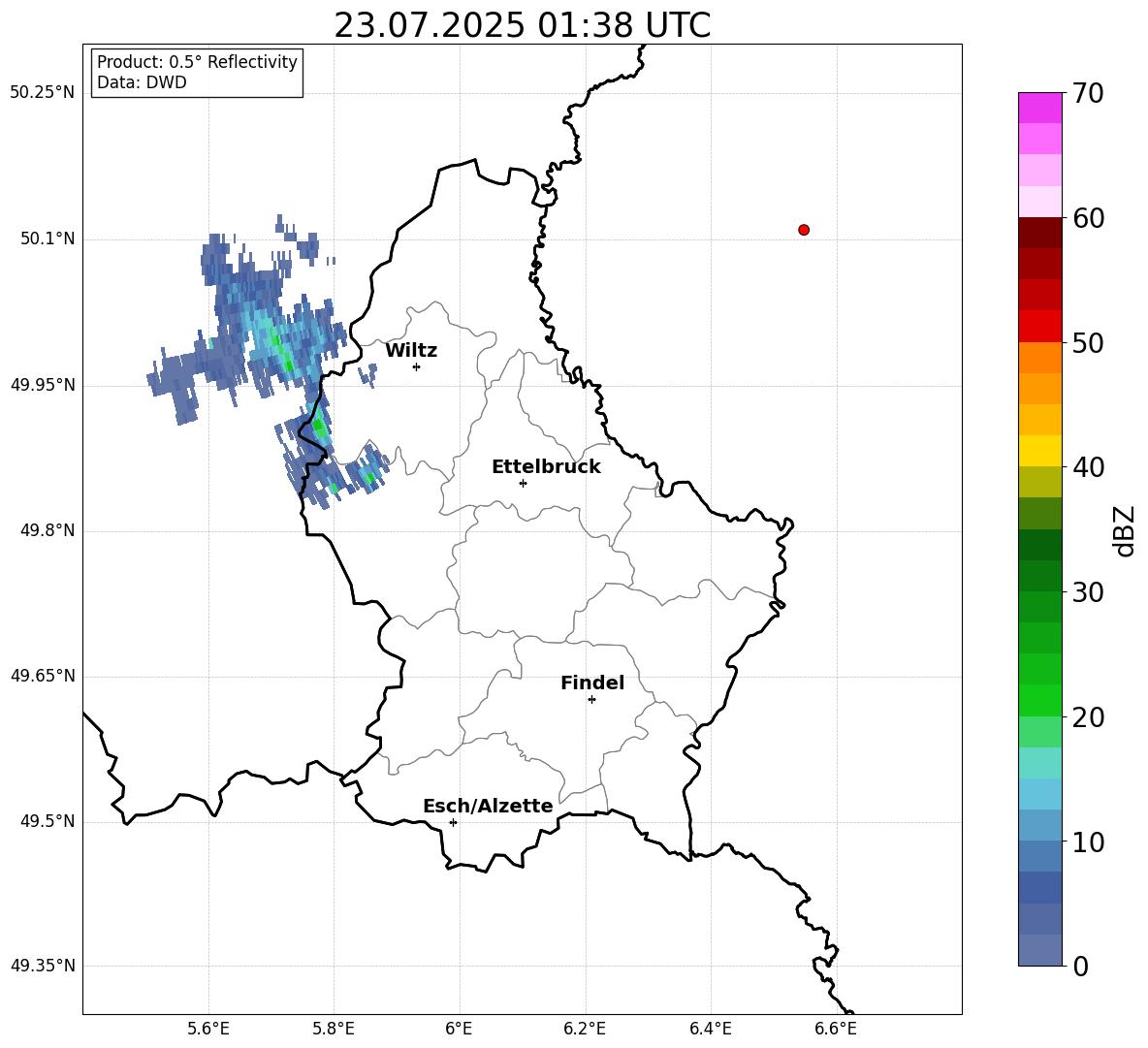This screenshot has height=1048, width=1148.
Task: Click the 6.4°E longitude label
Action: 710,1029
